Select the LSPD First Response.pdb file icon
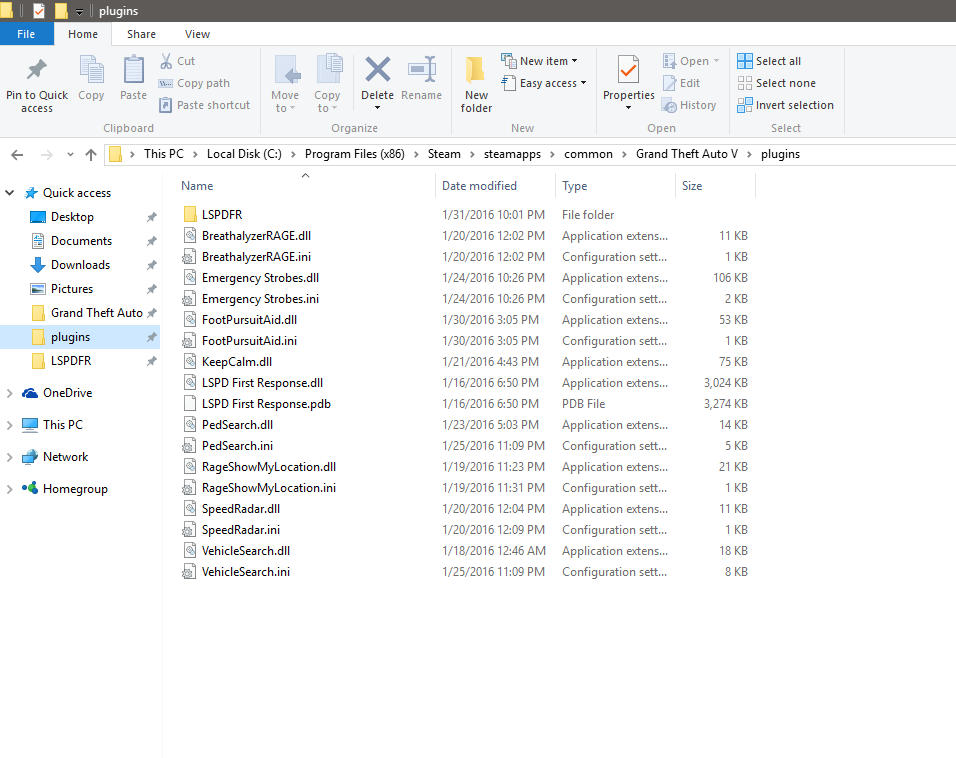Viewport: 956px width, 758px height. [190, 404]
